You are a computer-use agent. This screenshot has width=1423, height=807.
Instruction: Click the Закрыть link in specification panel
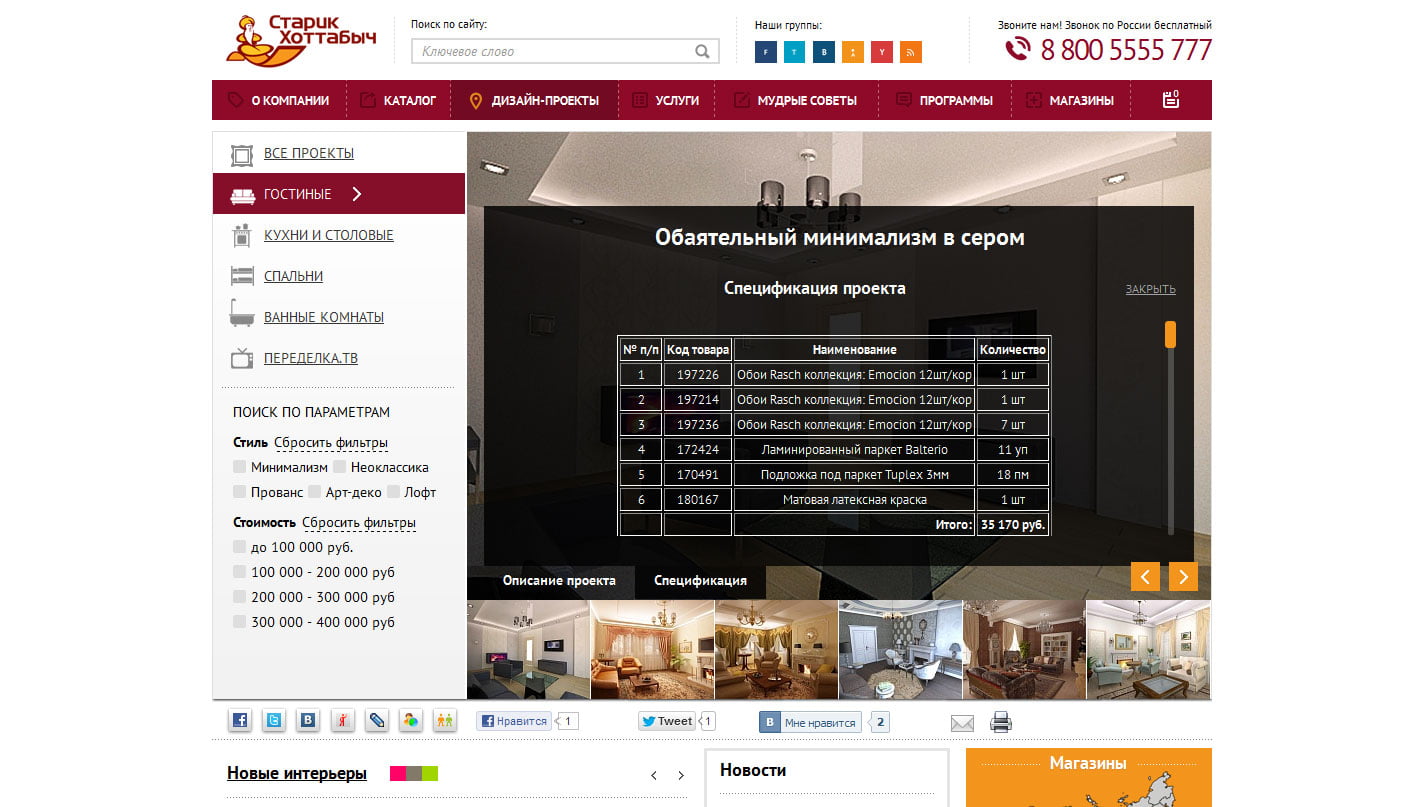1150,290
